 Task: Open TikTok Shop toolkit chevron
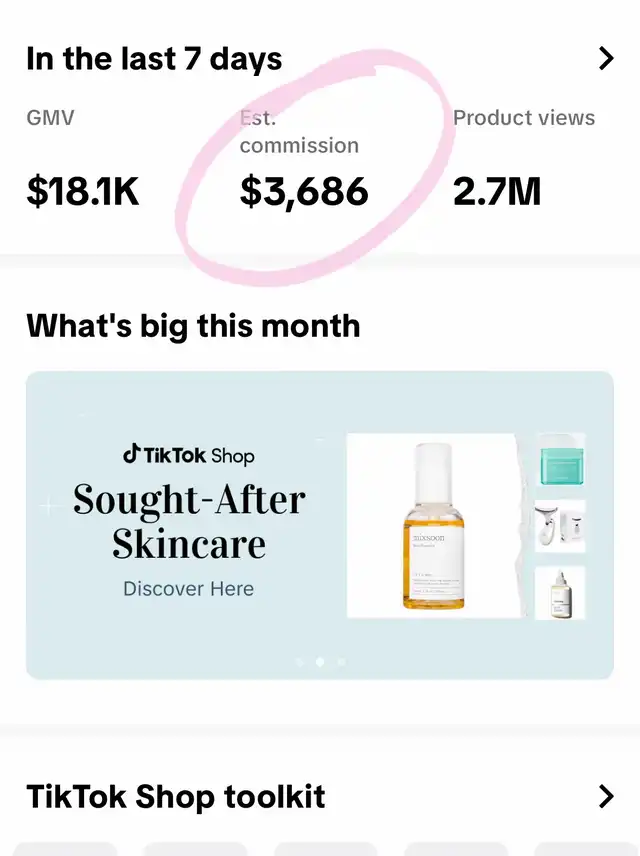point(606,796)
